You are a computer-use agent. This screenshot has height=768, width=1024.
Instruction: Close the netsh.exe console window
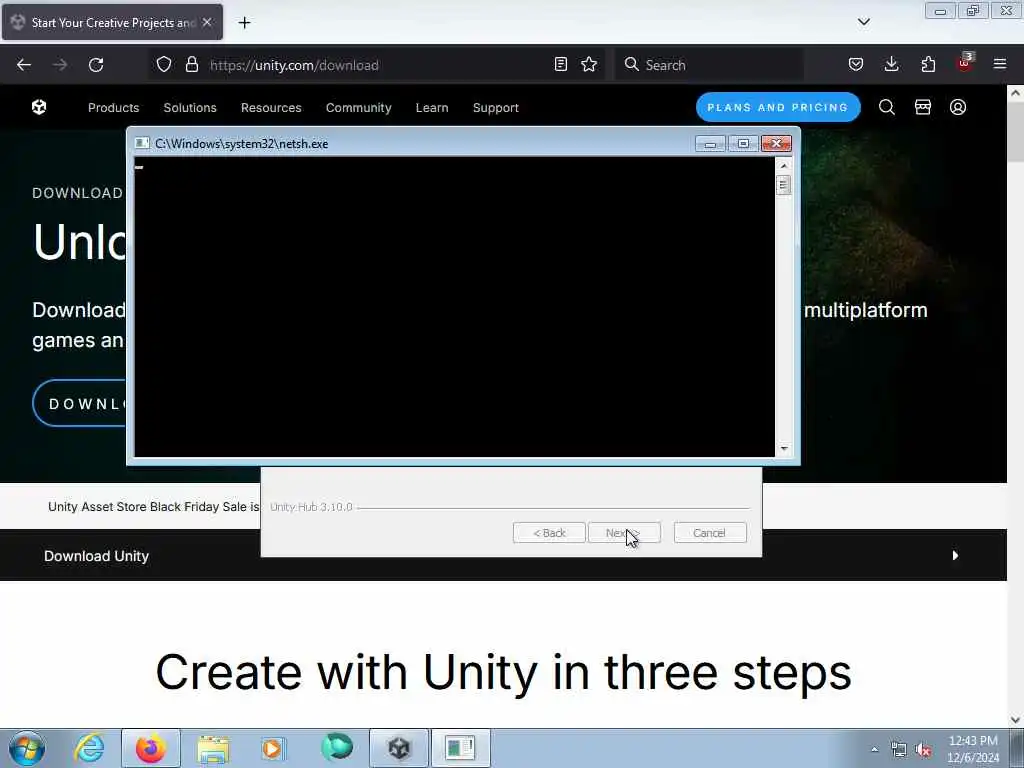click(776, 144)
